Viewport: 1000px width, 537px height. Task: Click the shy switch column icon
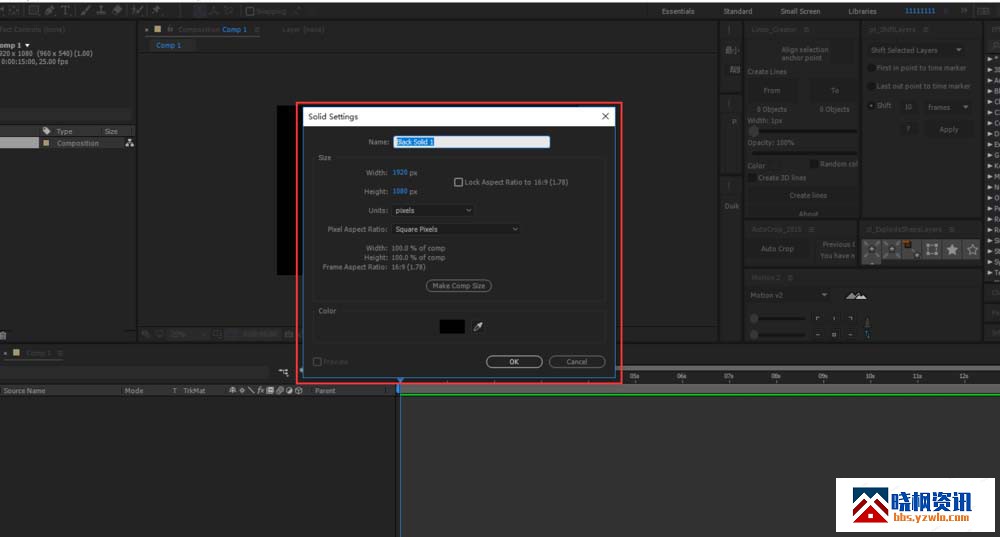[232, 390]
